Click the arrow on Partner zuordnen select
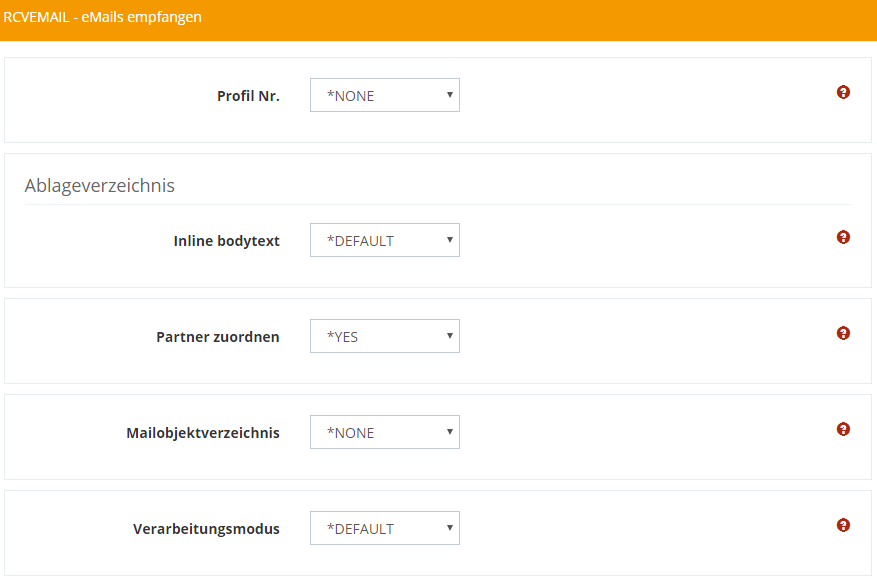Screen dimensions: 877x583 [x=450, y=336]
